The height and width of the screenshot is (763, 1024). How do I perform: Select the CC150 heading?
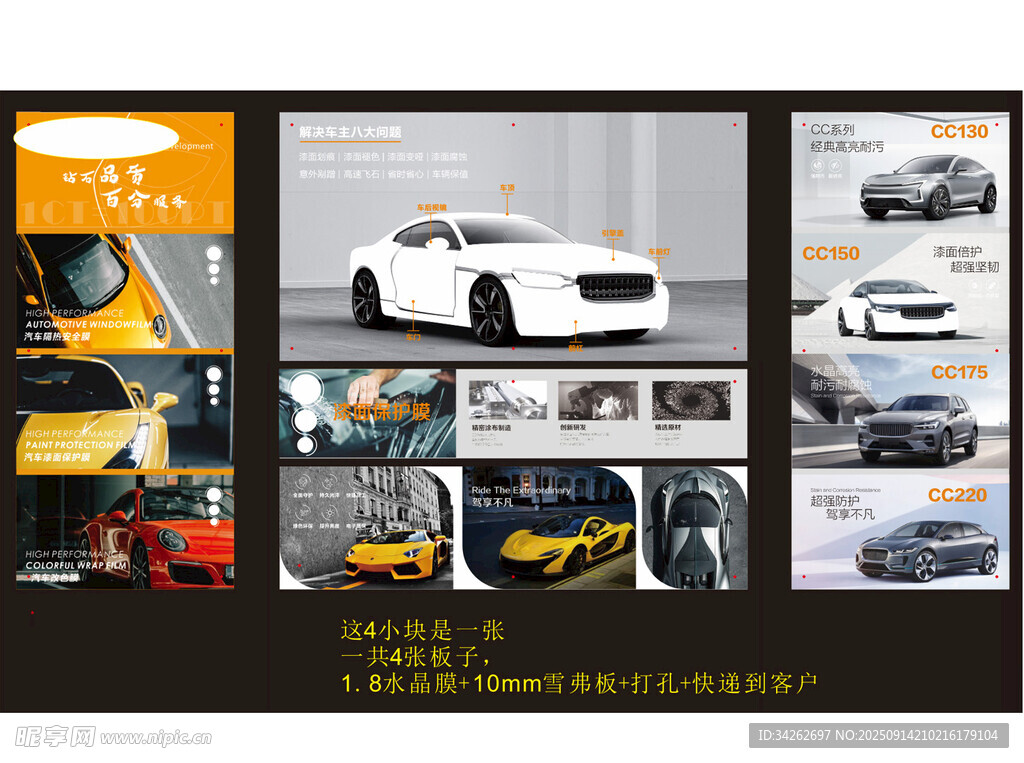click(x=831, y=253)
